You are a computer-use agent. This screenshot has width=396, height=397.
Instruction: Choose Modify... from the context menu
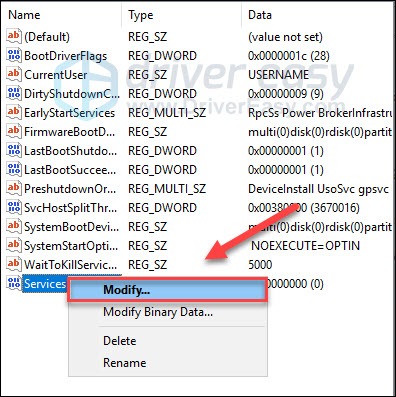point(167,290)
